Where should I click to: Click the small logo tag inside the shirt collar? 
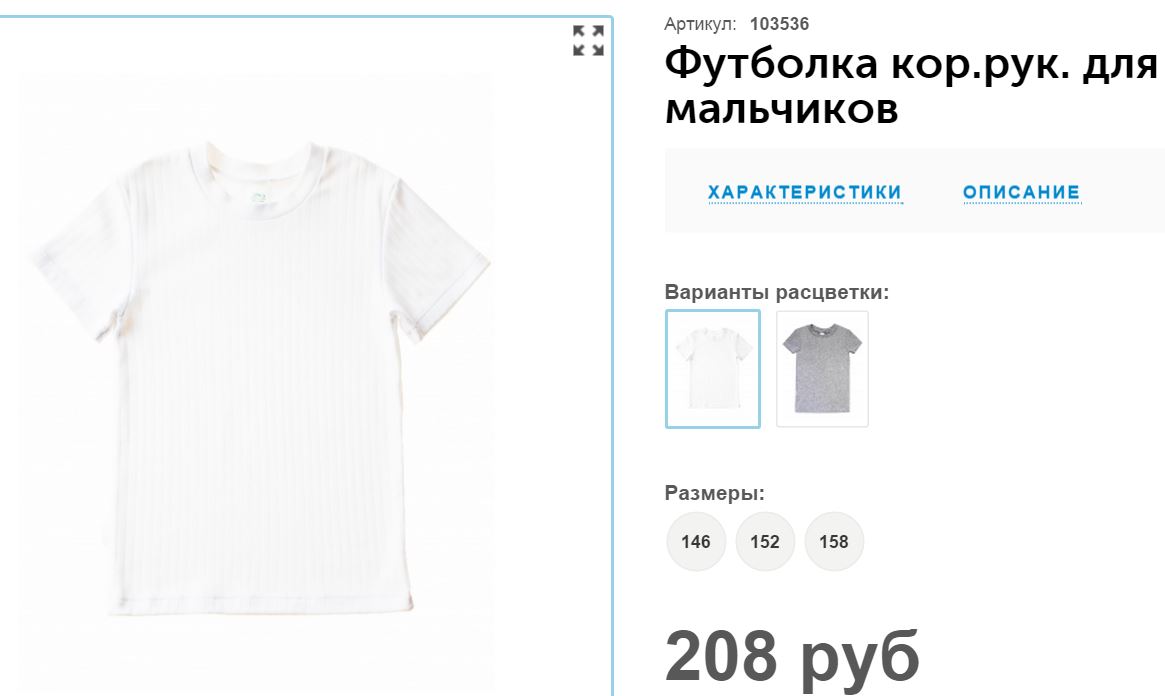pyautogui.click(x=258, y=198)
